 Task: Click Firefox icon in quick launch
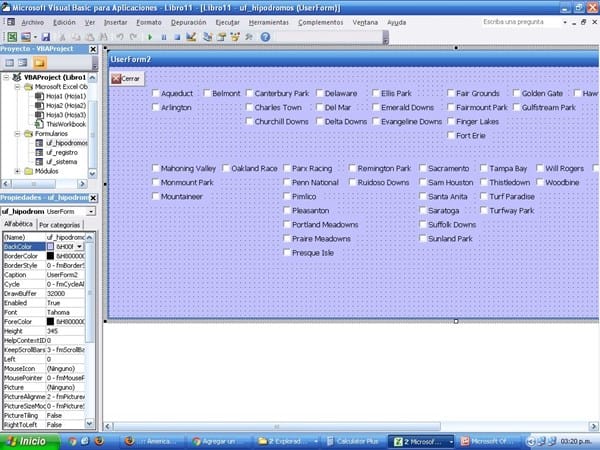[99, 441]
